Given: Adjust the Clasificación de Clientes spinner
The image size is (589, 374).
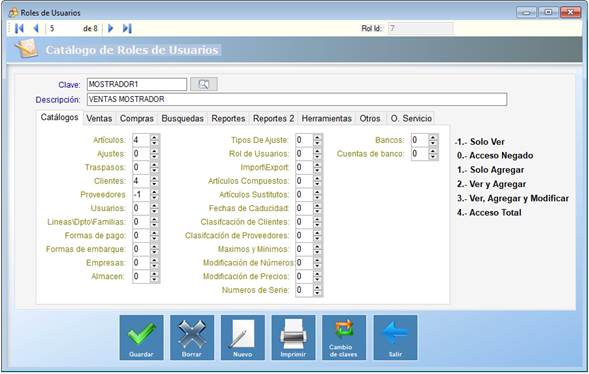Looking at the screenshot, I should 309,222.
